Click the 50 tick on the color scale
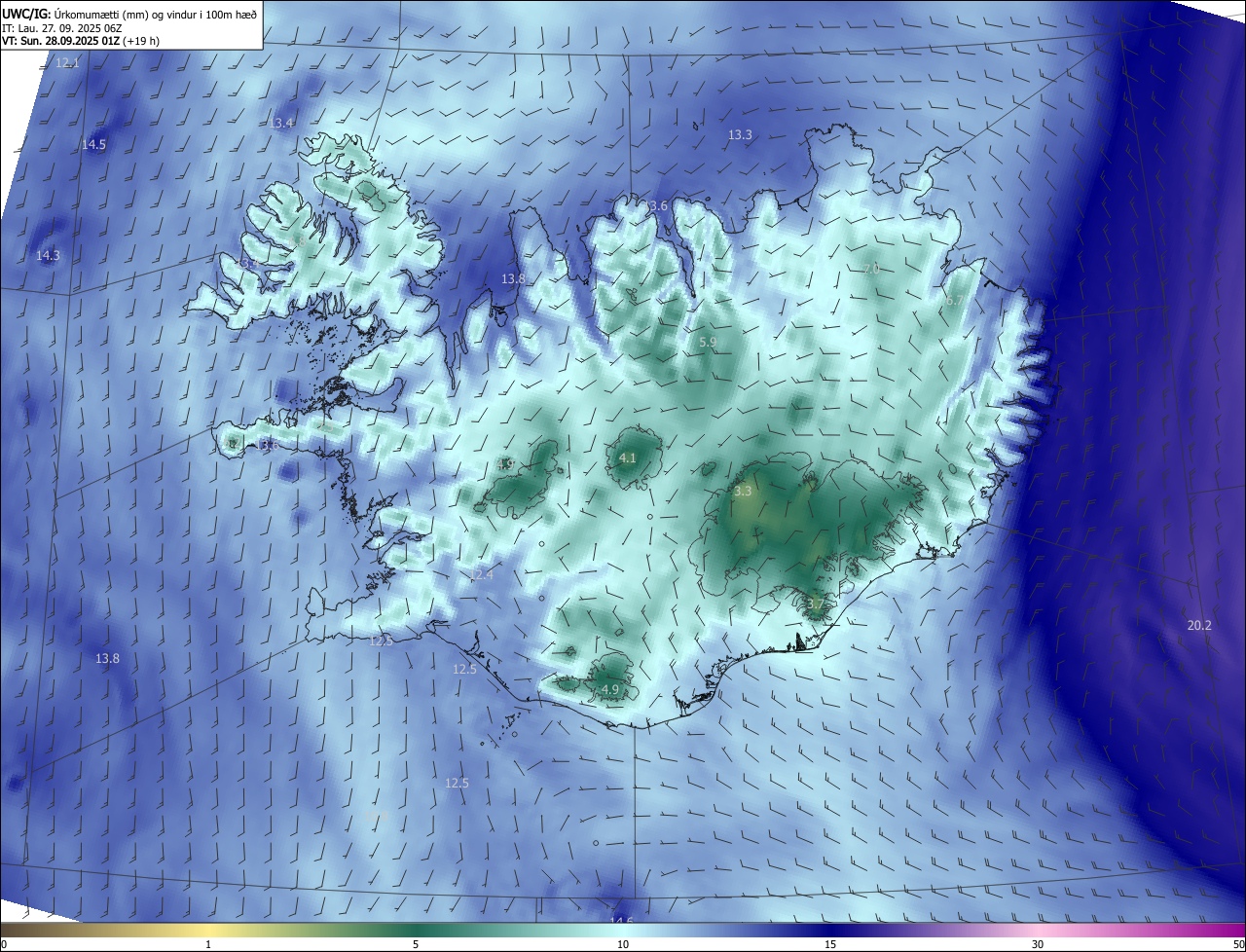Image resolution: width=1246 pixels, height=952 pixels. pos(1238,944)
